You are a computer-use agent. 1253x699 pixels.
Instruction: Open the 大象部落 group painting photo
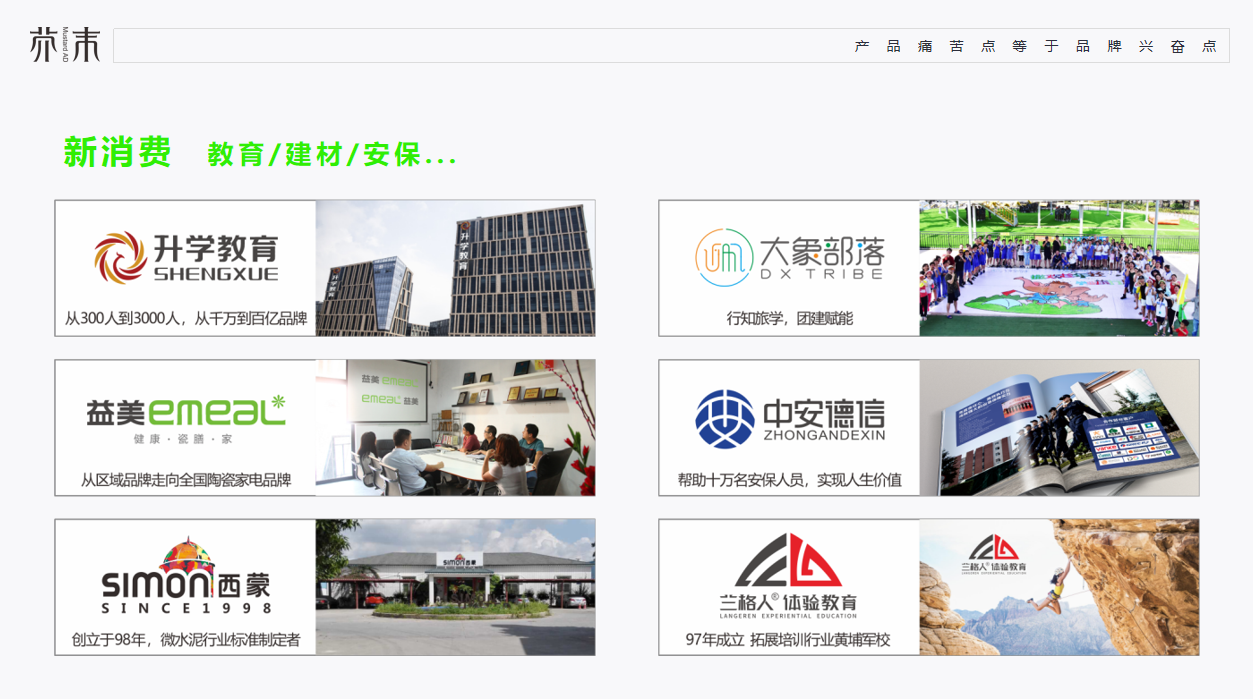click(x=1059, y=268)
